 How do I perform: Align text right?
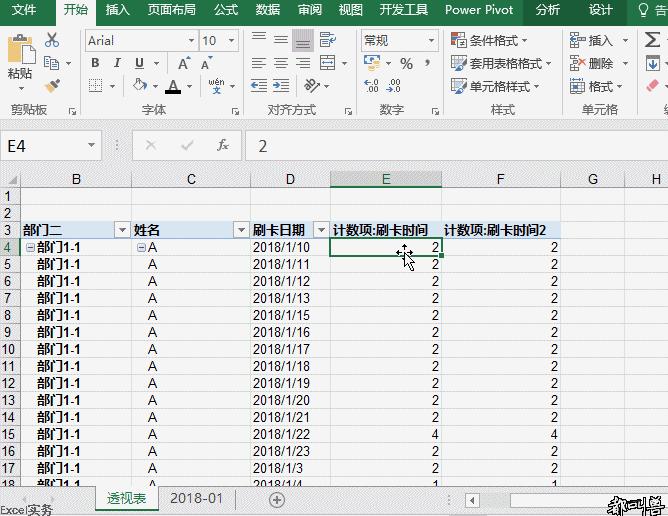pyautogui.click(x=303, y=63)
